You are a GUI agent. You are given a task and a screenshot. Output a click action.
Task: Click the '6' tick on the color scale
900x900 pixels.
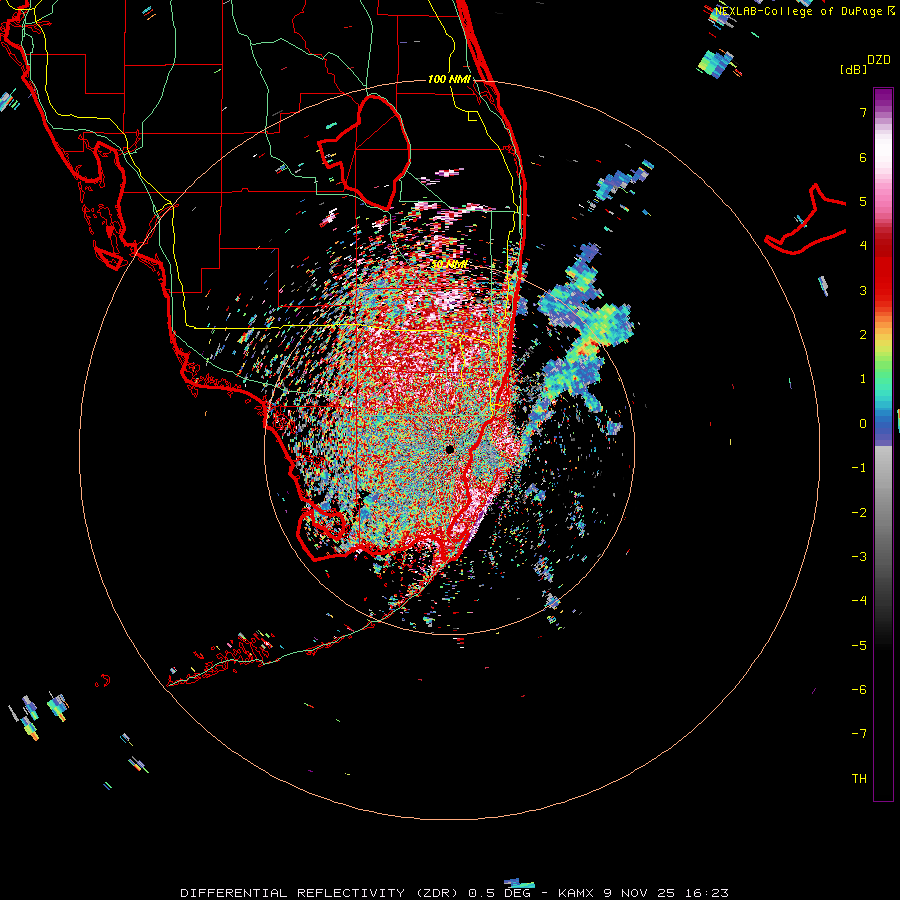tap(863, 157)
